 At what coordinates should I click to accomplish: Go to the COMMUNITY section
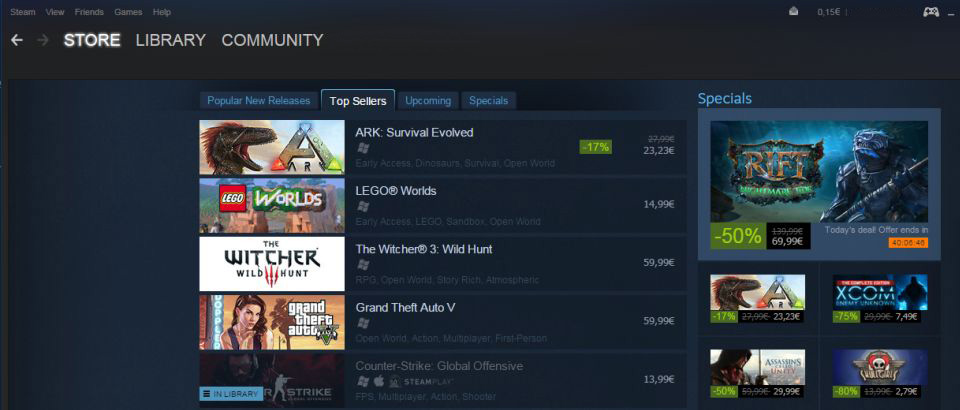coord(272,40)
